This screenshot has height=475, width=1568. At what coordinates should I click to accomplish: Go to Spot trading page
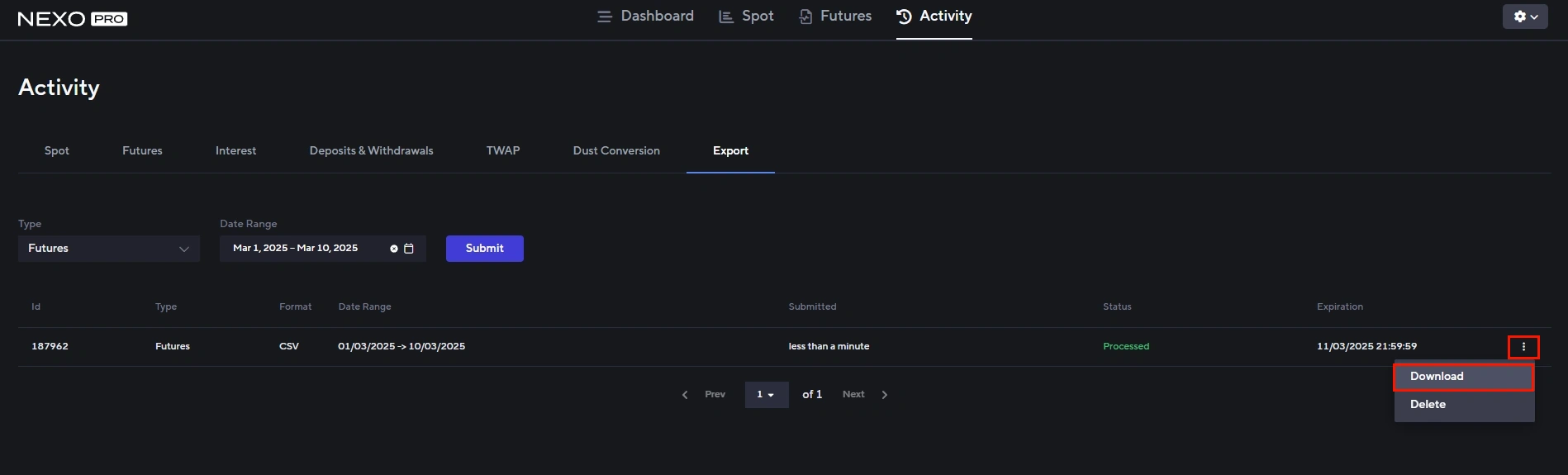[746, 17]
